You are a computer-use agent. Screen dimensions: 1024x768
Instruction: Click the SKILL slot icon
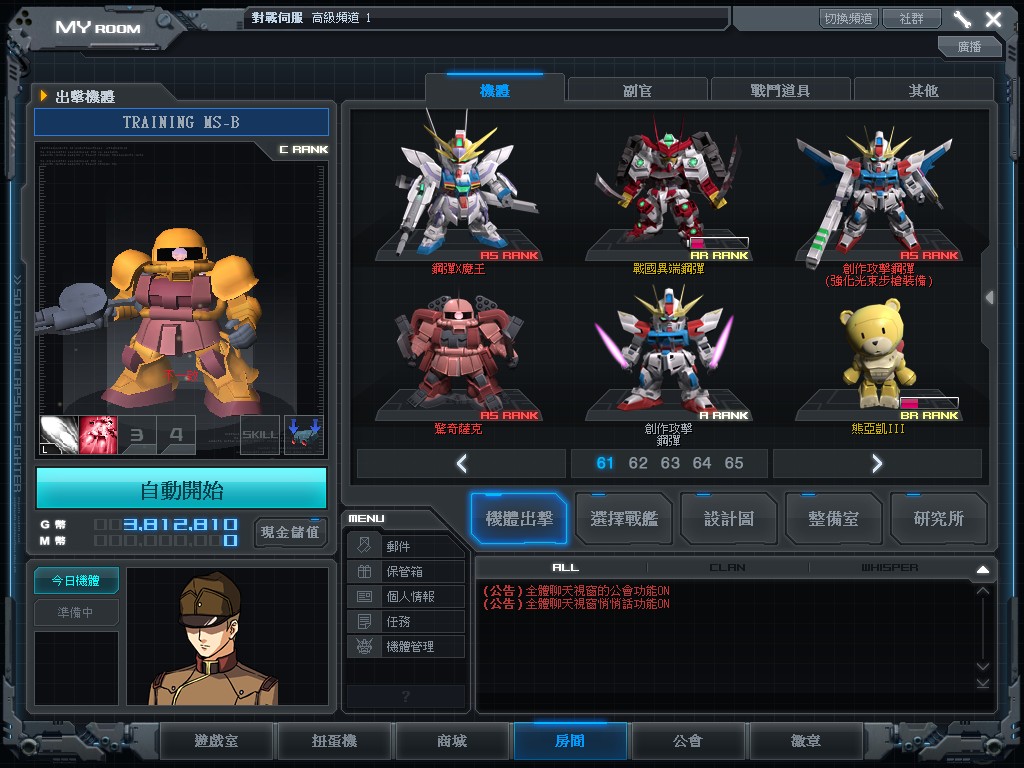260,435
